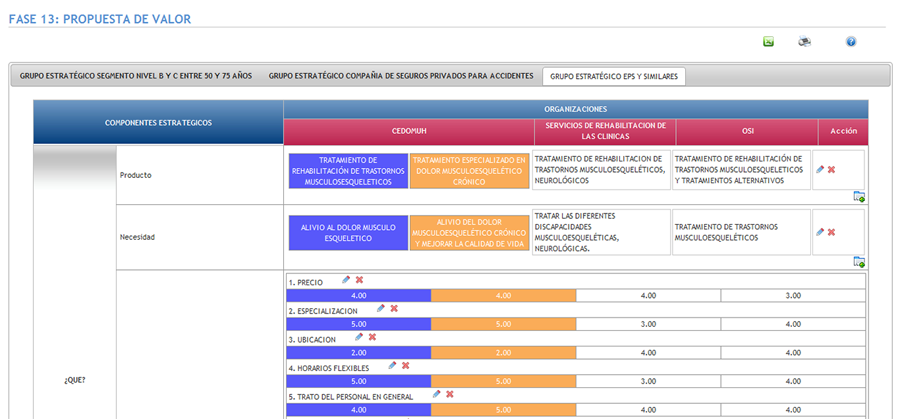Image resolution: width=900 pixels, height=419 pixels.
Task: Open the blue help icon
Action: pyautogui.click(x=851, y=42)
